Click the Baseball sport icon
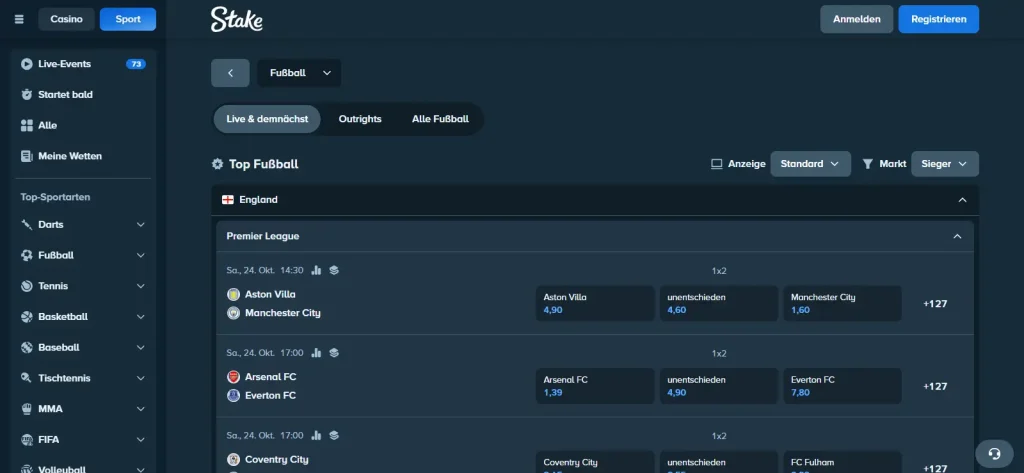Viewport: 1024px width, 473px height. point(27,348)
